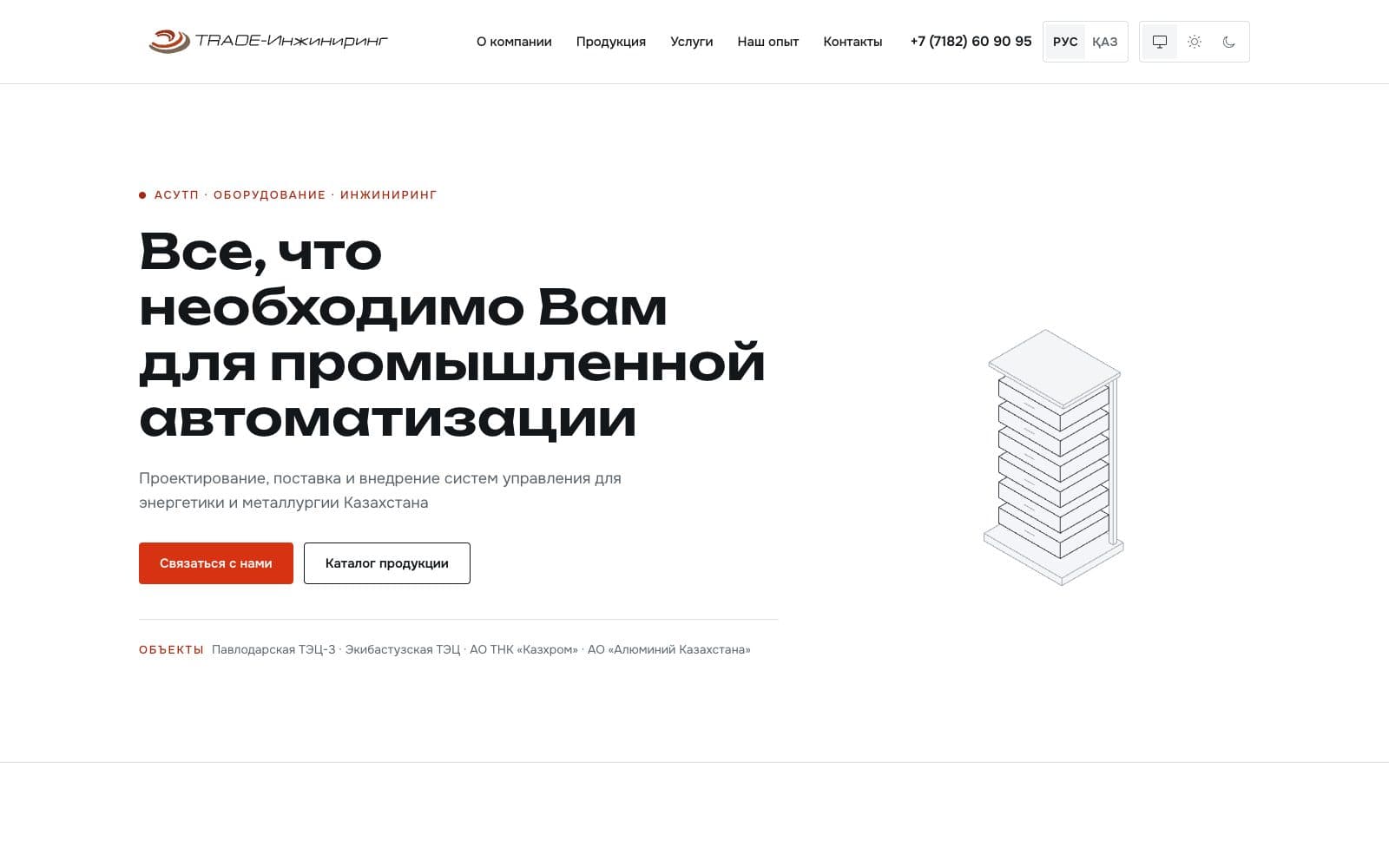
Task: Select РУС language option
Action: [x=1065, y=42]
